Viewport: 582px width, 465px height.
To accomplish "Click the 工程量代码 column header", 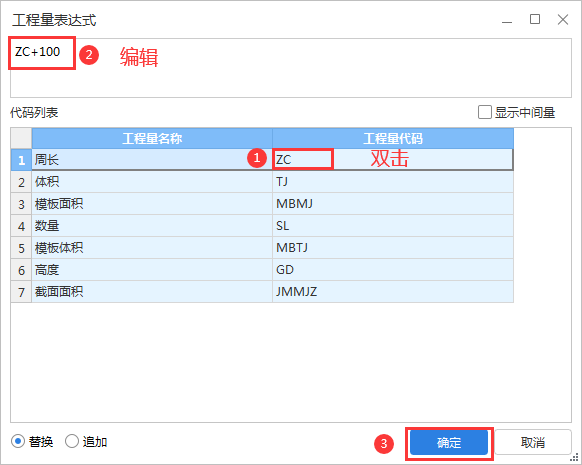I will pyautogui.click(x=393, y=138).
